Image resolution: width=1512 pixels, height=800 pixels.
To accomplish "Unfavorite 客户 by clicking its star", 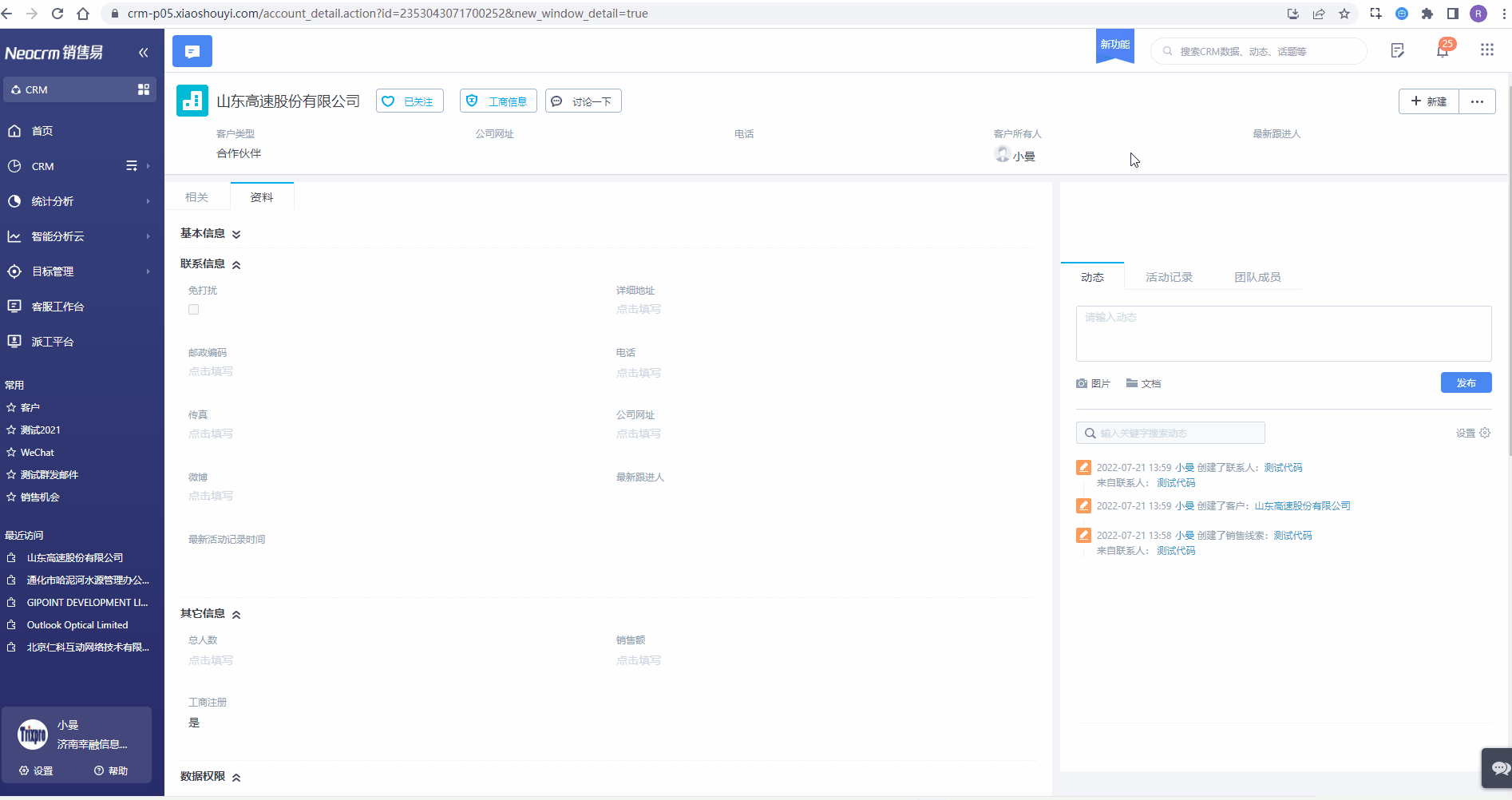I will coord(12,407).
